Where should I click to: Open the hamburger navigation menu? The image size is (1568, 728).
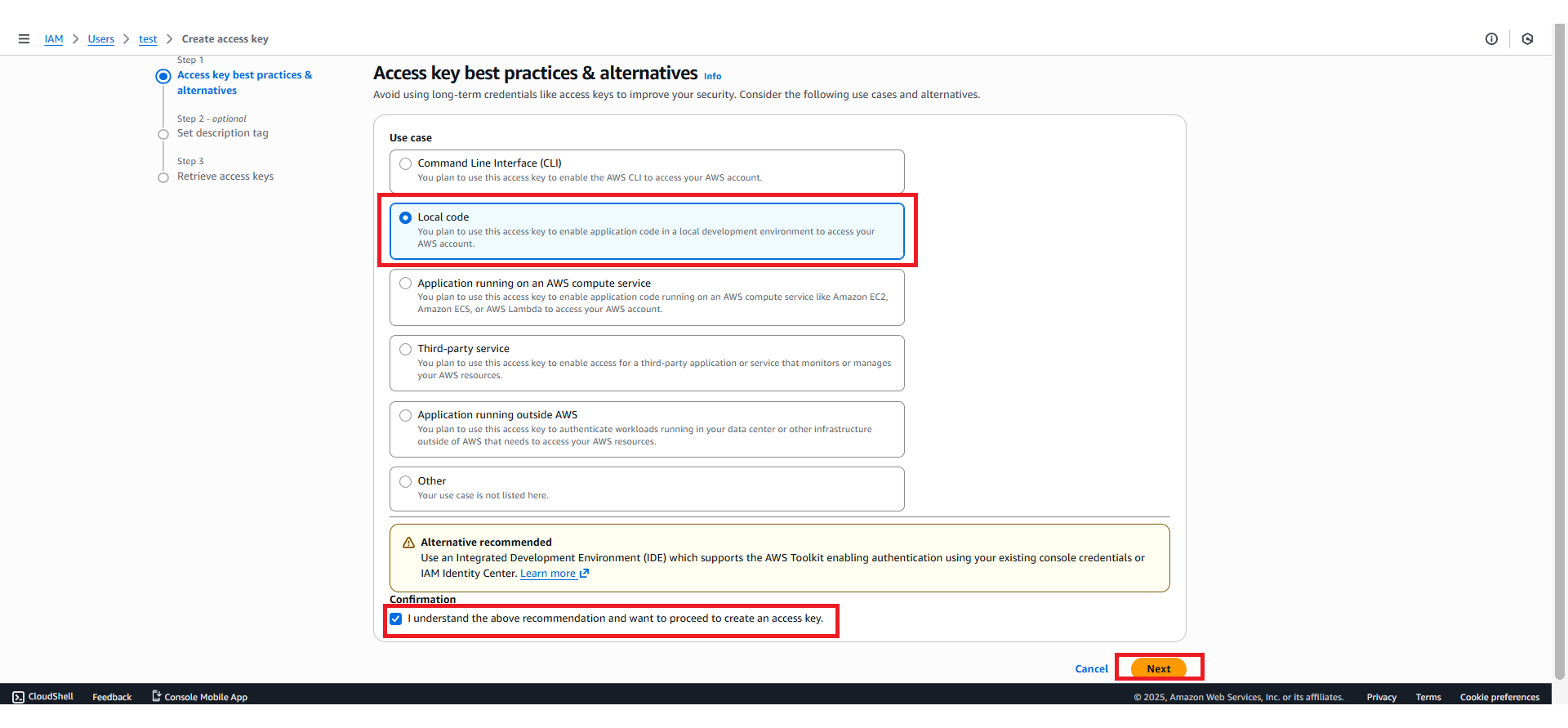coord(24,38)
